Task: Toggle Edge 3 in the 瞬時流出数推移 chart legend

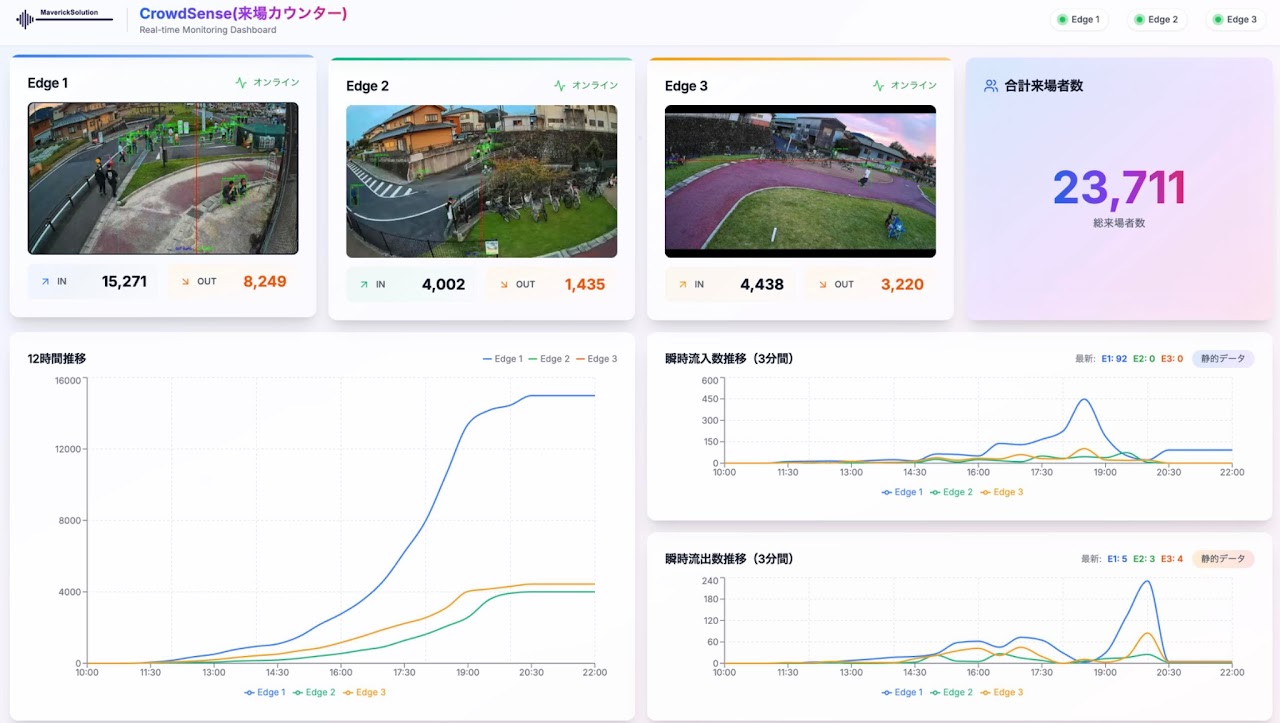Action: [1000, 692]
